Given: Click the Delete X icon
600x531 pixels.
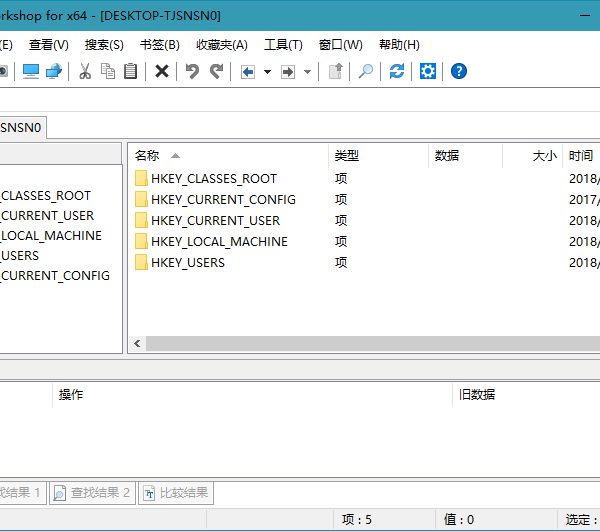Looking at the screenshot, I should [161, 71].
